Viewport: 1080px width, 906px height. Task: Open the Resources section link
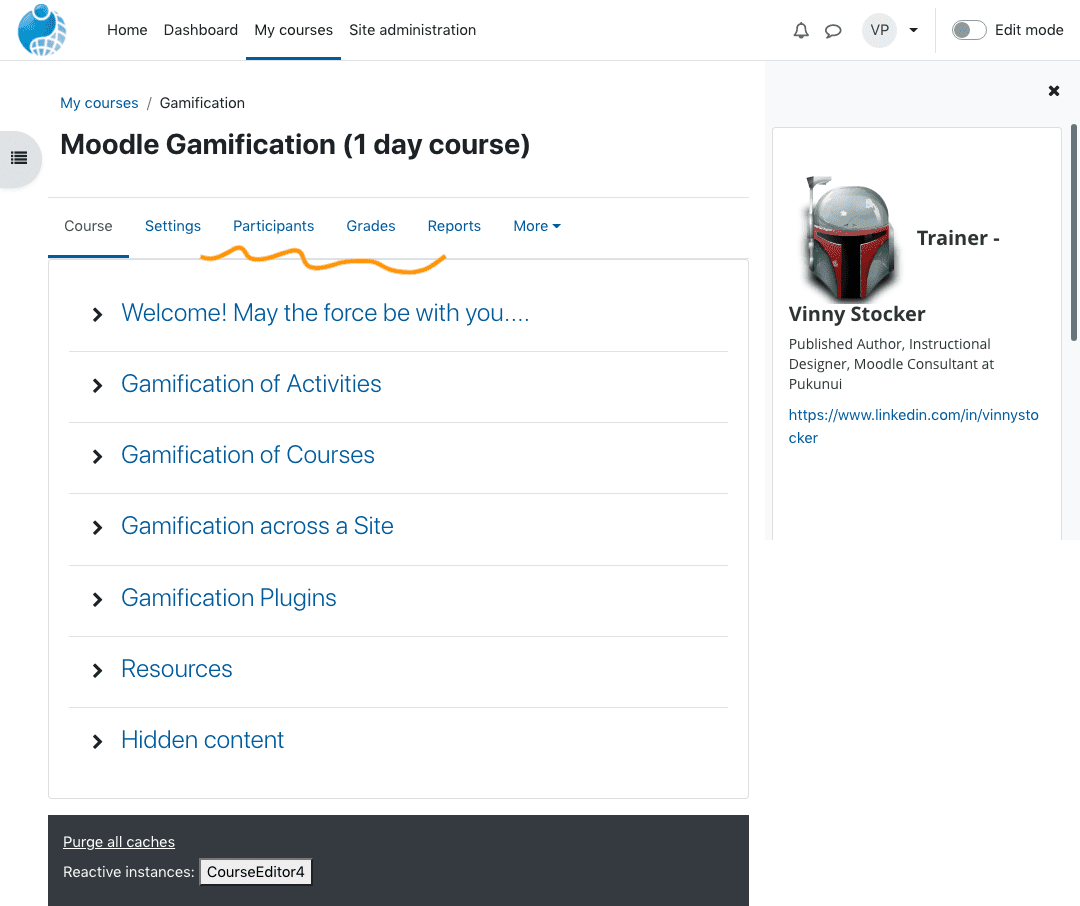point(177,668)
